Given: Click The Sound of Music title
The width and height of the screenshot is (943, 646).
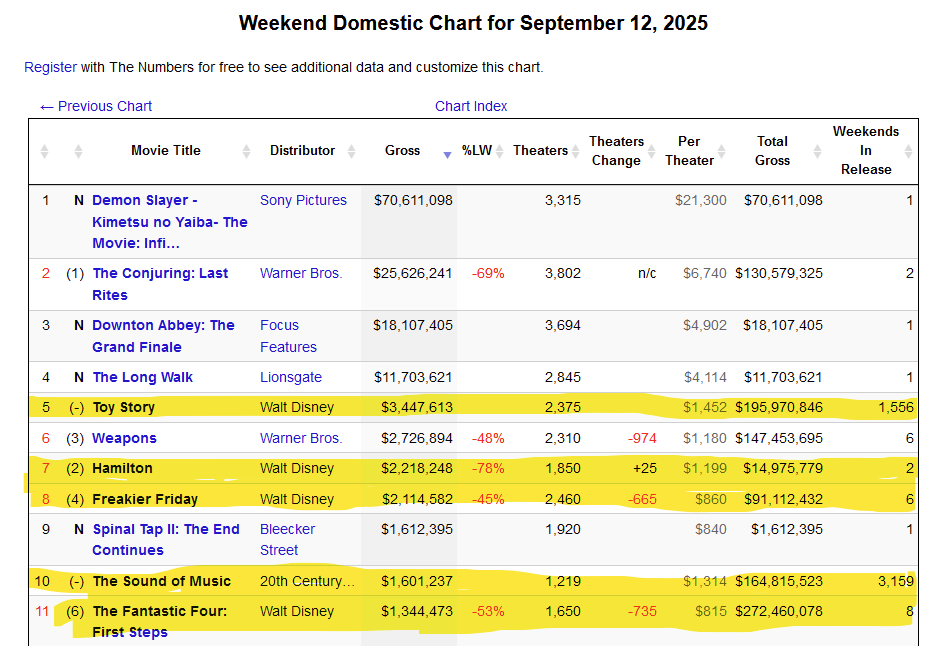Looking at the screenshot, I should coord(162,582).
